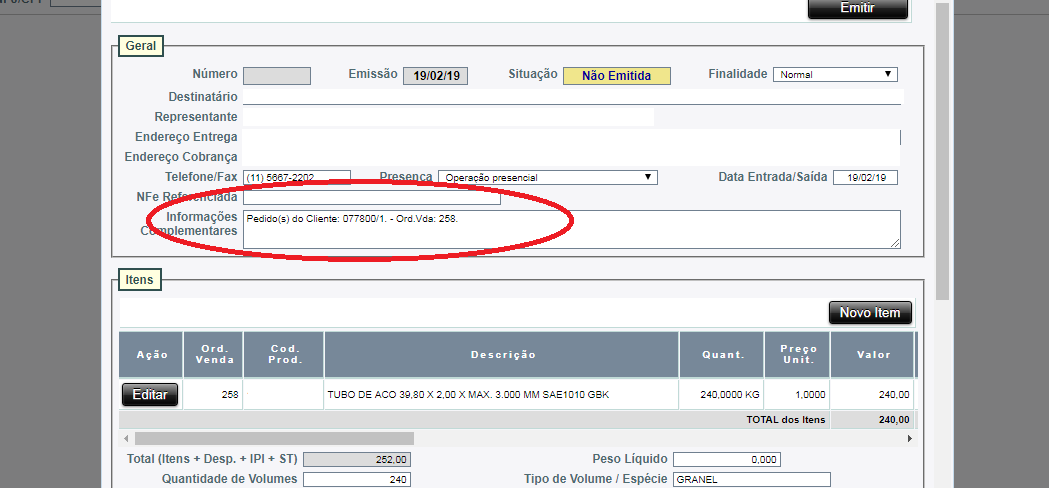Click the Novo Item button
Viewport: 1049px width, 488px height.
click(870, 313)
